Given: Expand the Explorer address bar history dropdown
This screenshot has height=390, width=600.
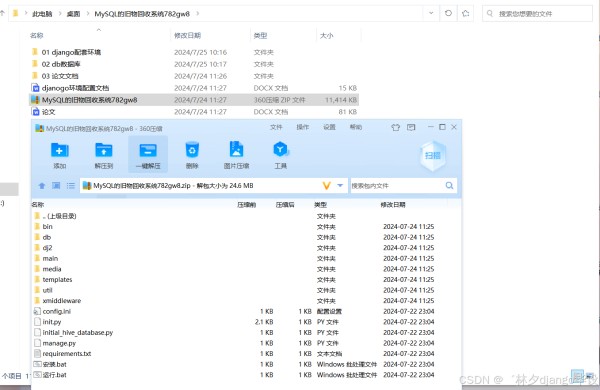Looking at the screenshot, I should point(431,13).
